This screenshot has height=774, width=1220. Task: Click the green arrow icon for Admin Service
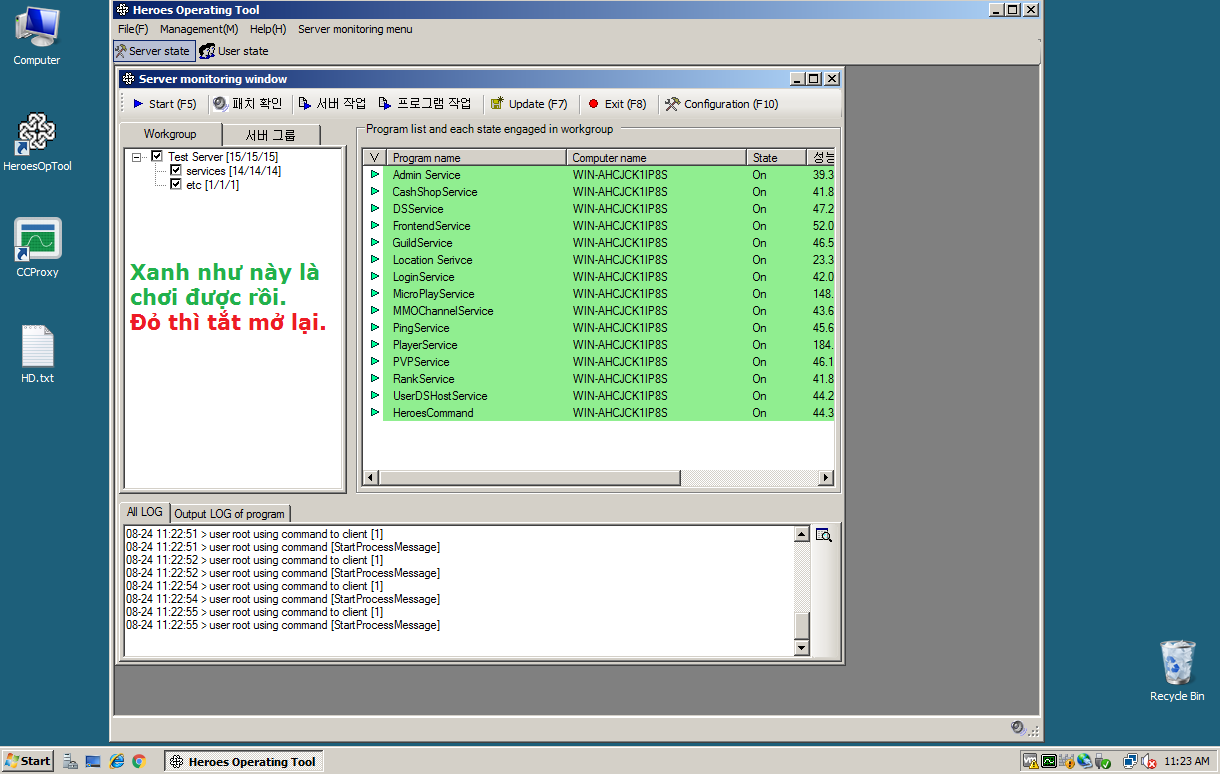(x=375, y=174)
